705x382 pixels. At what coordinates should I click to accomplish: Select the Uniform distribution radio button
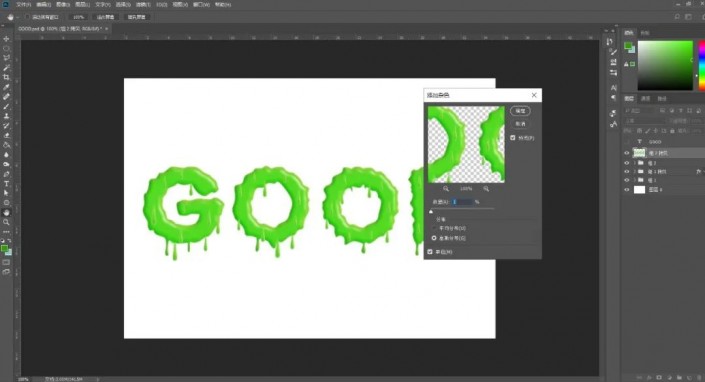pyautogui.click(x=434, y=228)
